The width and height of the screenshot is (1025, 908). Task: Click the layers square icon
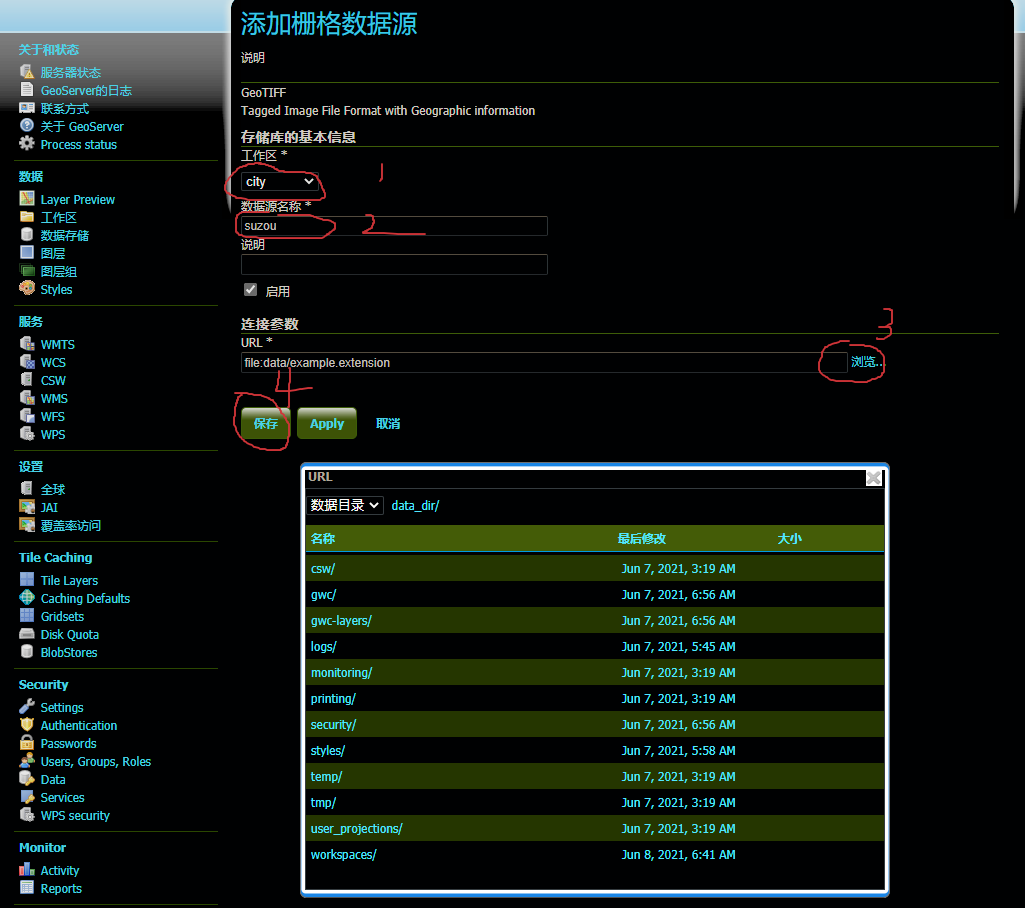[27, 252]
